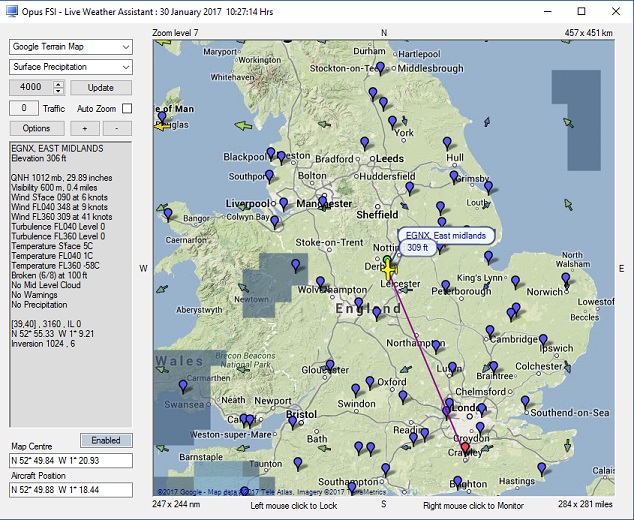Click the blue station pin near Ipswich

(x=543, y=340)
